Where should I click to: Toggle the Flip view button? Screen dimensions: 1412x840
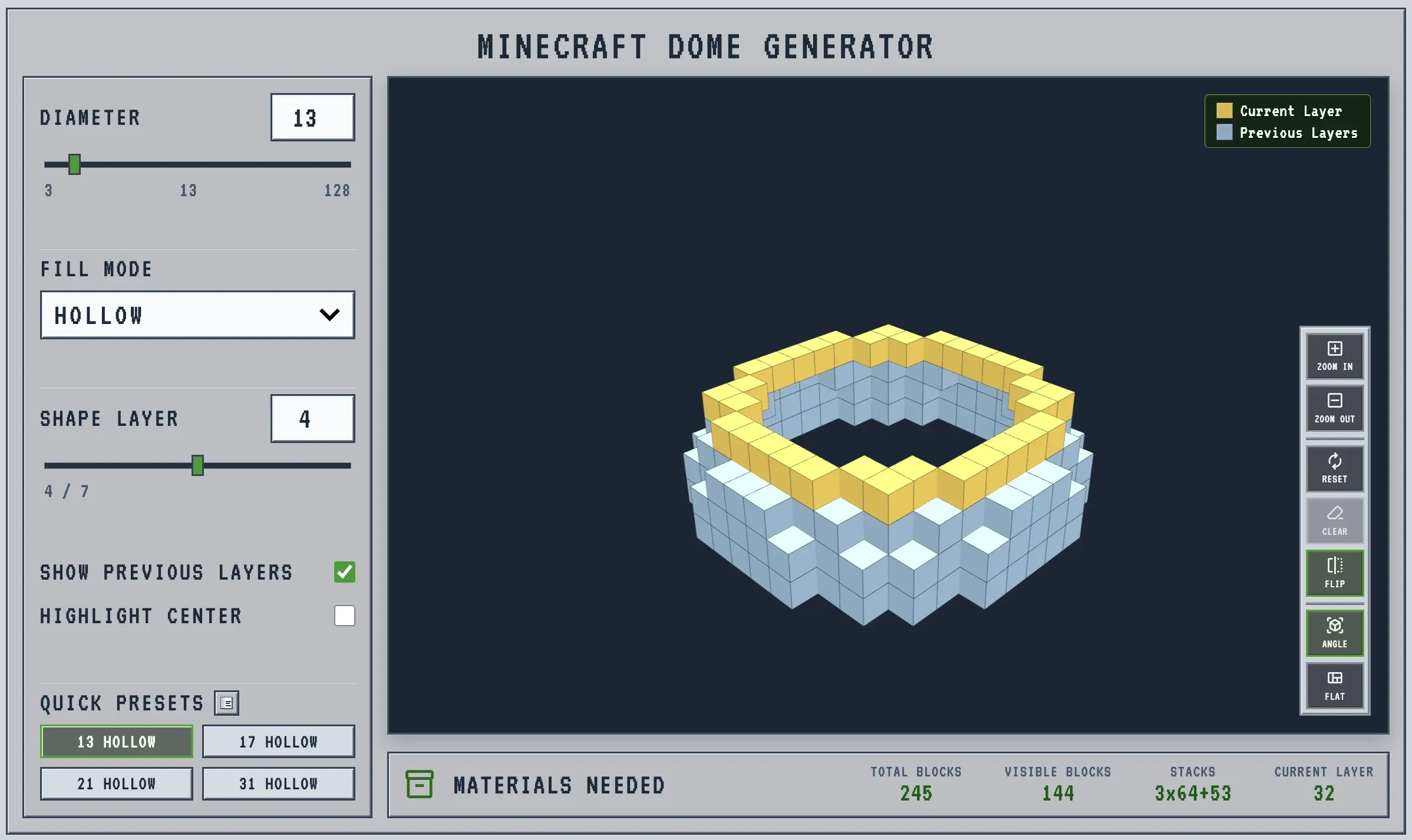pyautogui.click(x=1334, y=573)
